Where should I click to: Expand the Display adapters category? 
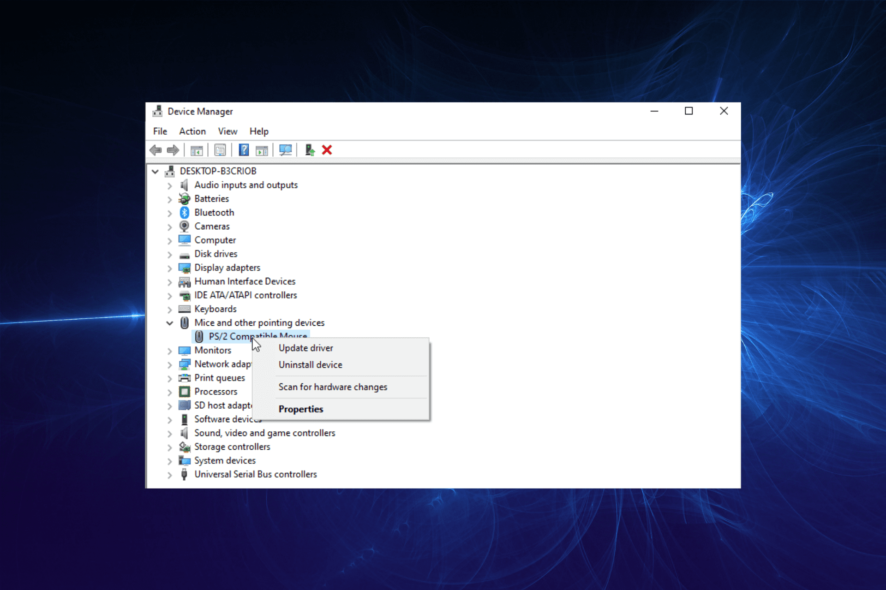click(x=170, y=268)
